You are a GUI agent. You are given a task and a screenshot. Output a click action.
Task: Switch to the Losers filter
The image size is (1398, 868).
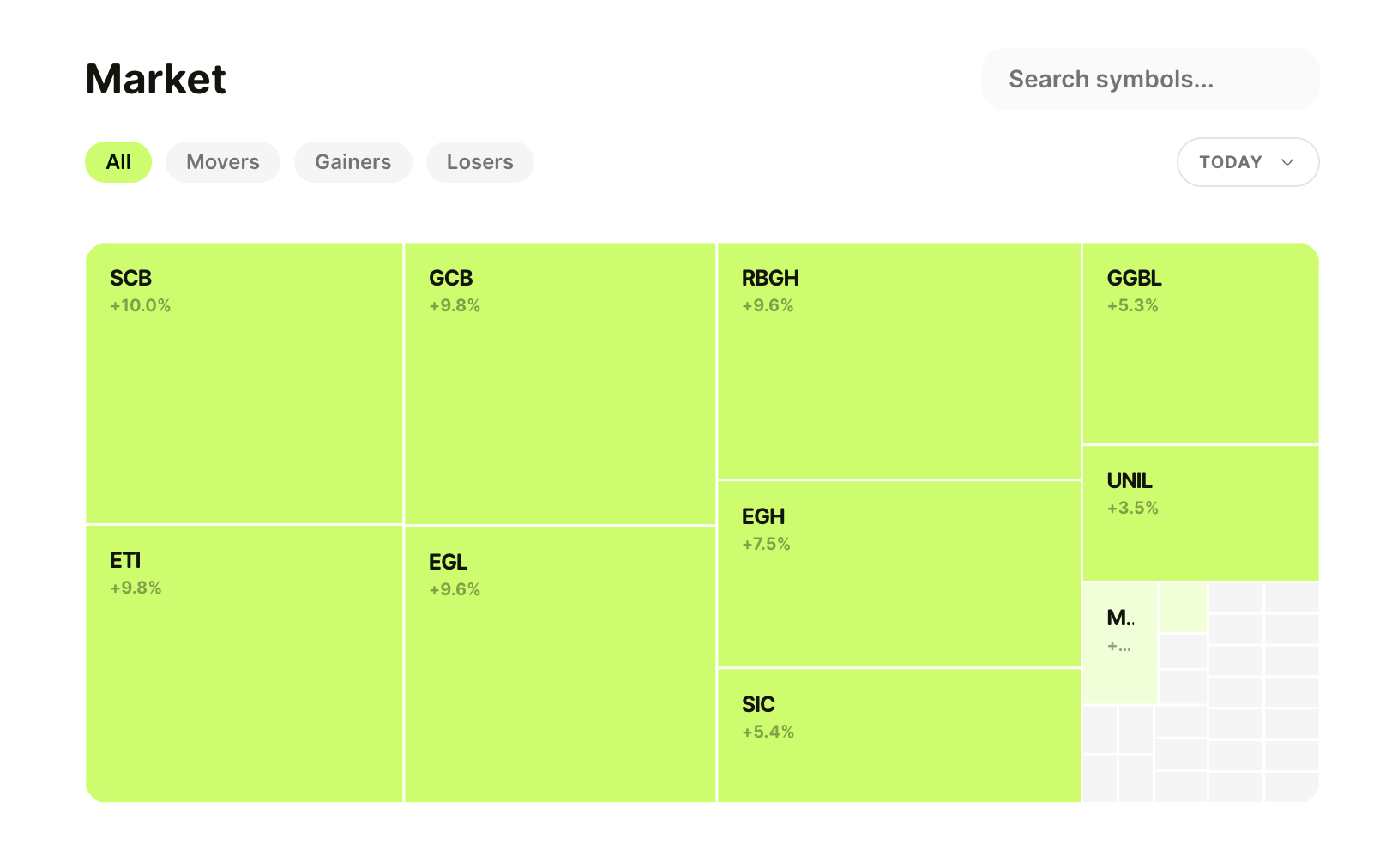(479, 162)
